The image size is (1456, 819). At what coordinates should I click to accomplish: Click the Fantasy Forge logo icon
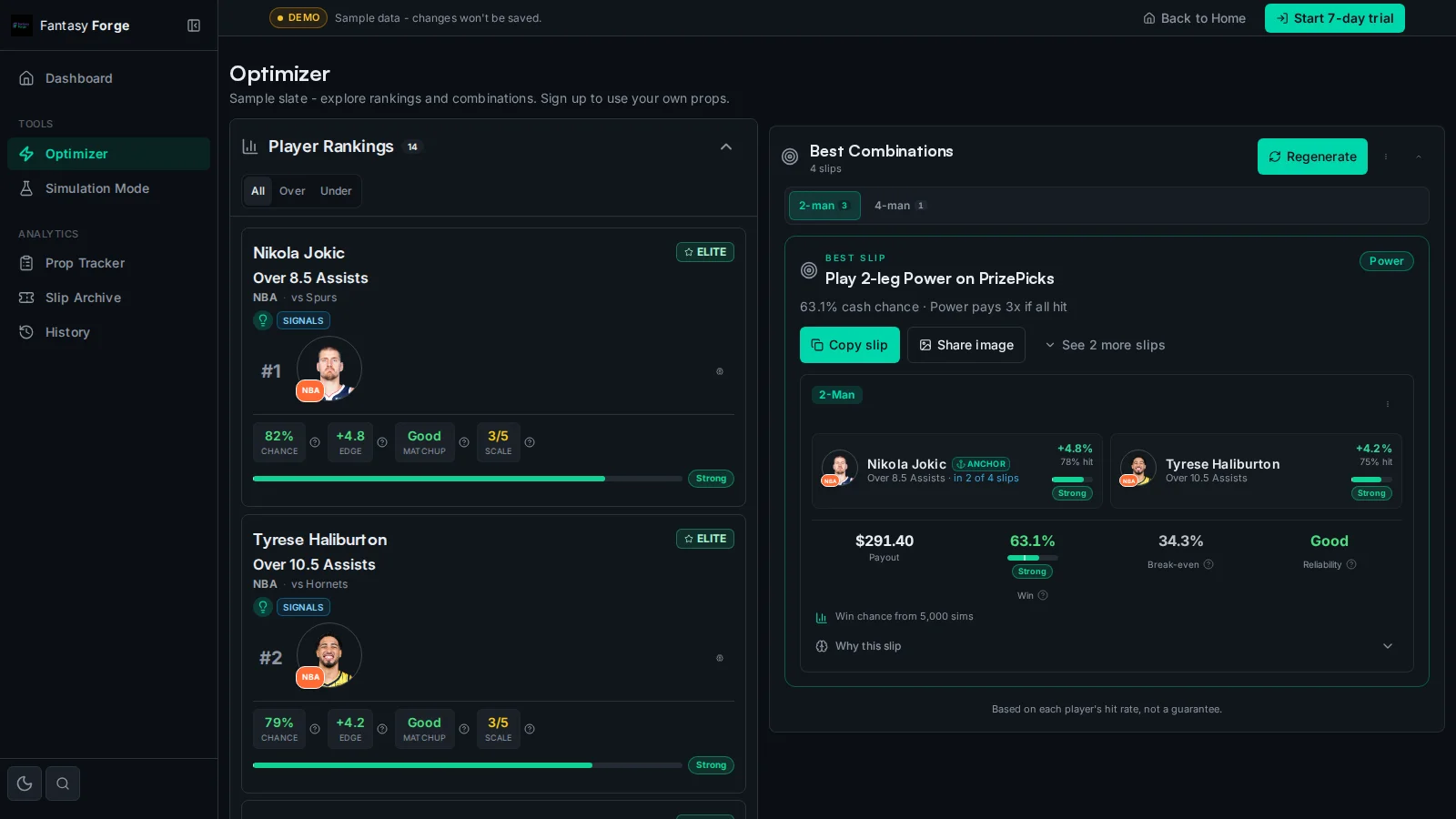(21, 25)
